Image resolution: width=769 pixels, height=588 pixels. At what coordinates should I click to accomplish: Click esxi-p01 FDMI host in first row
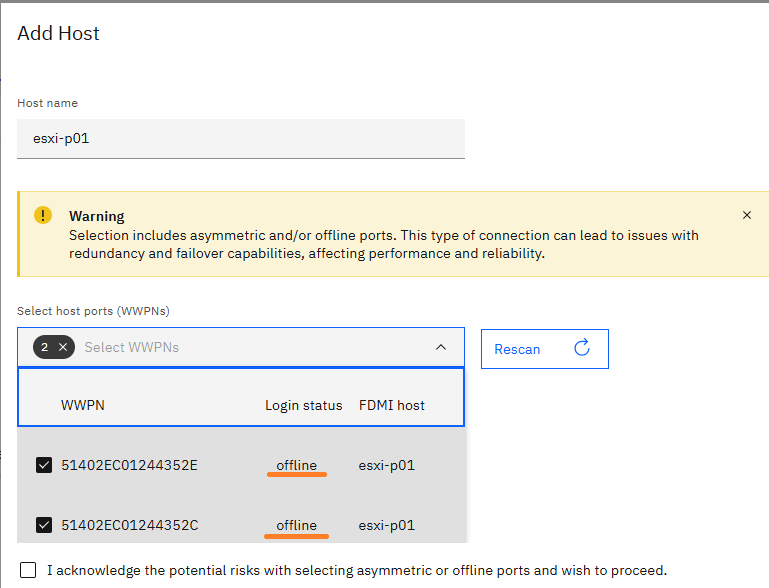pyautogui.click(x=387, y=465)
